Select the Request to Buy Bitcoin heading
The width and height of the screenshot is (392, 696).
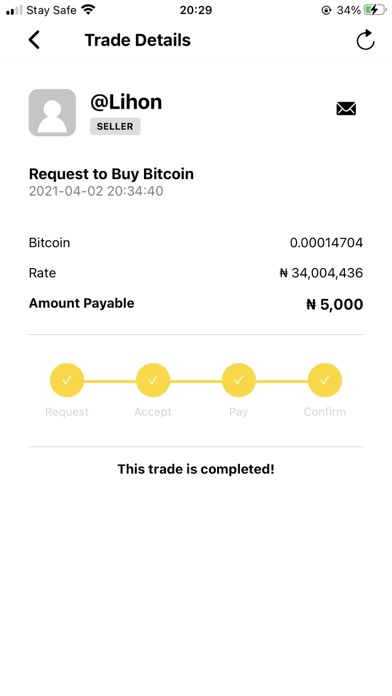(x=111, y=174)
